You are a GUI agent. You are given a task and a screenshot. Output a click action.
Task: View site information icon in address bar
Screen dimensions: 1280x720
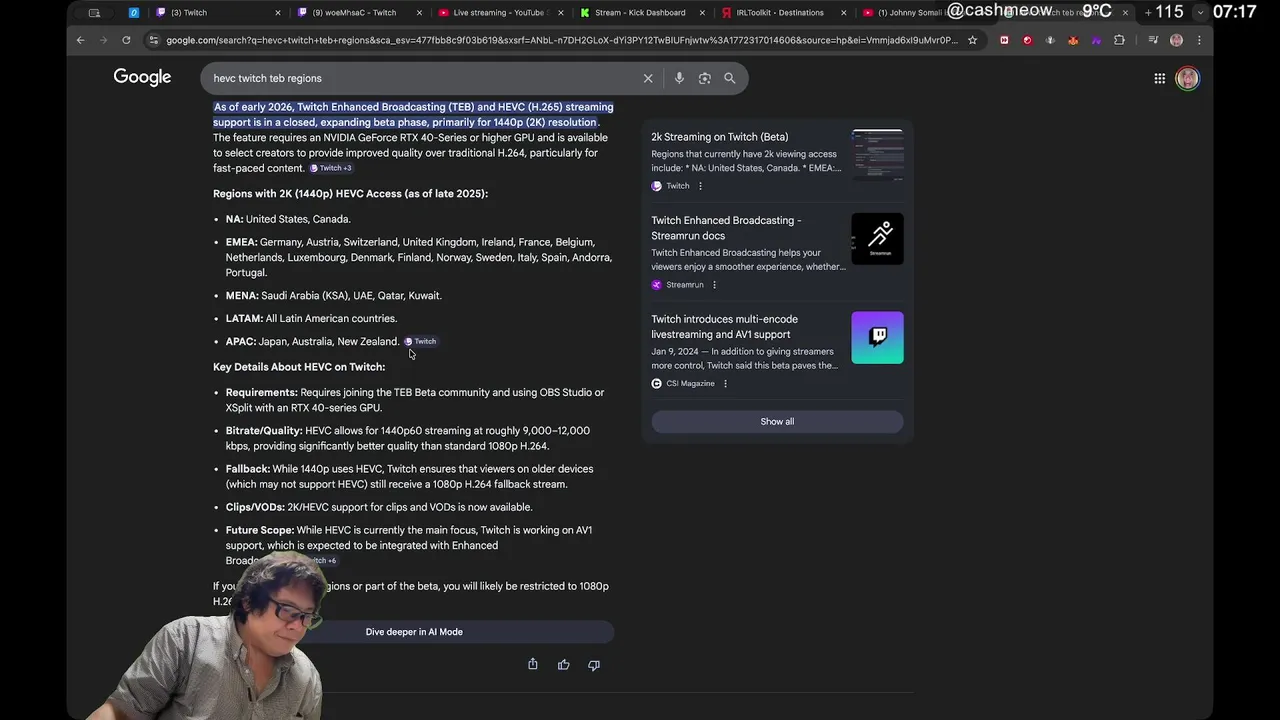point(153,40)
